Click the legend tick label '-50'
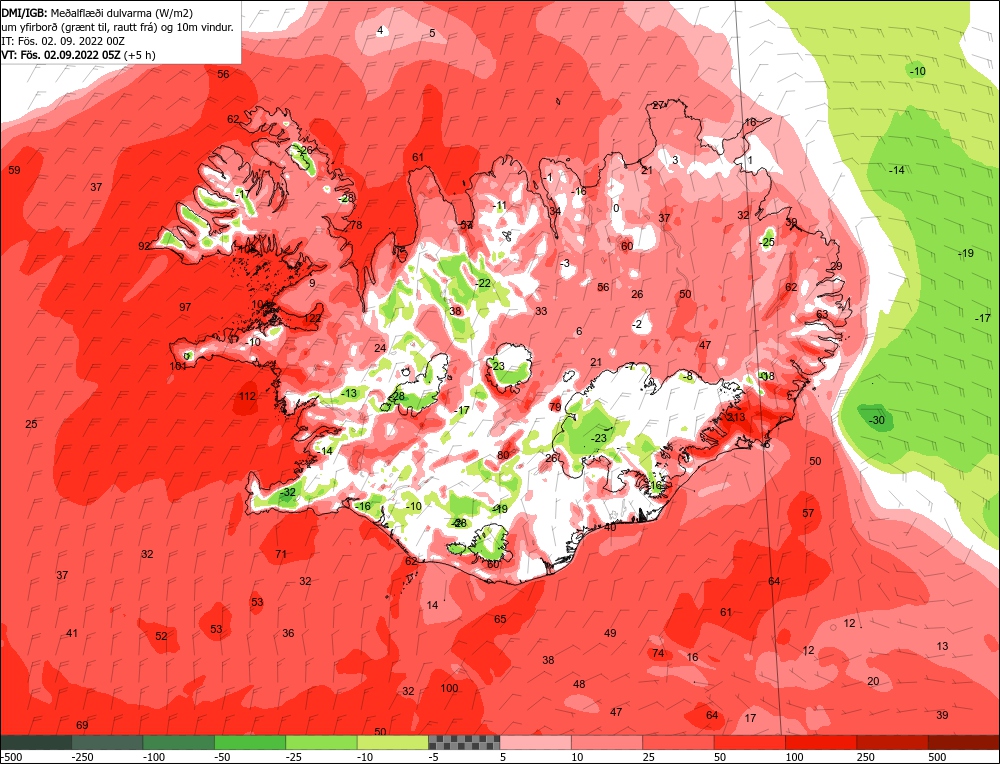 pyautogui.click(x=223, y=757)
